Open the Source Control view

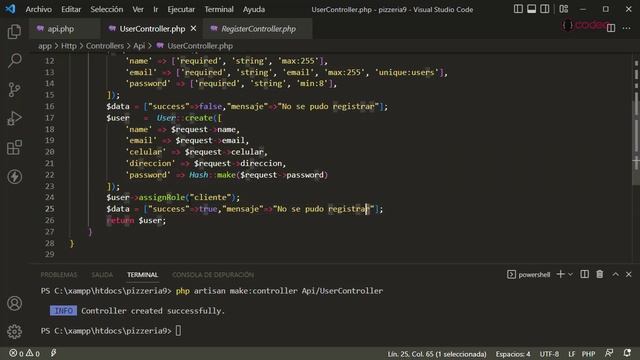(14, 89)
